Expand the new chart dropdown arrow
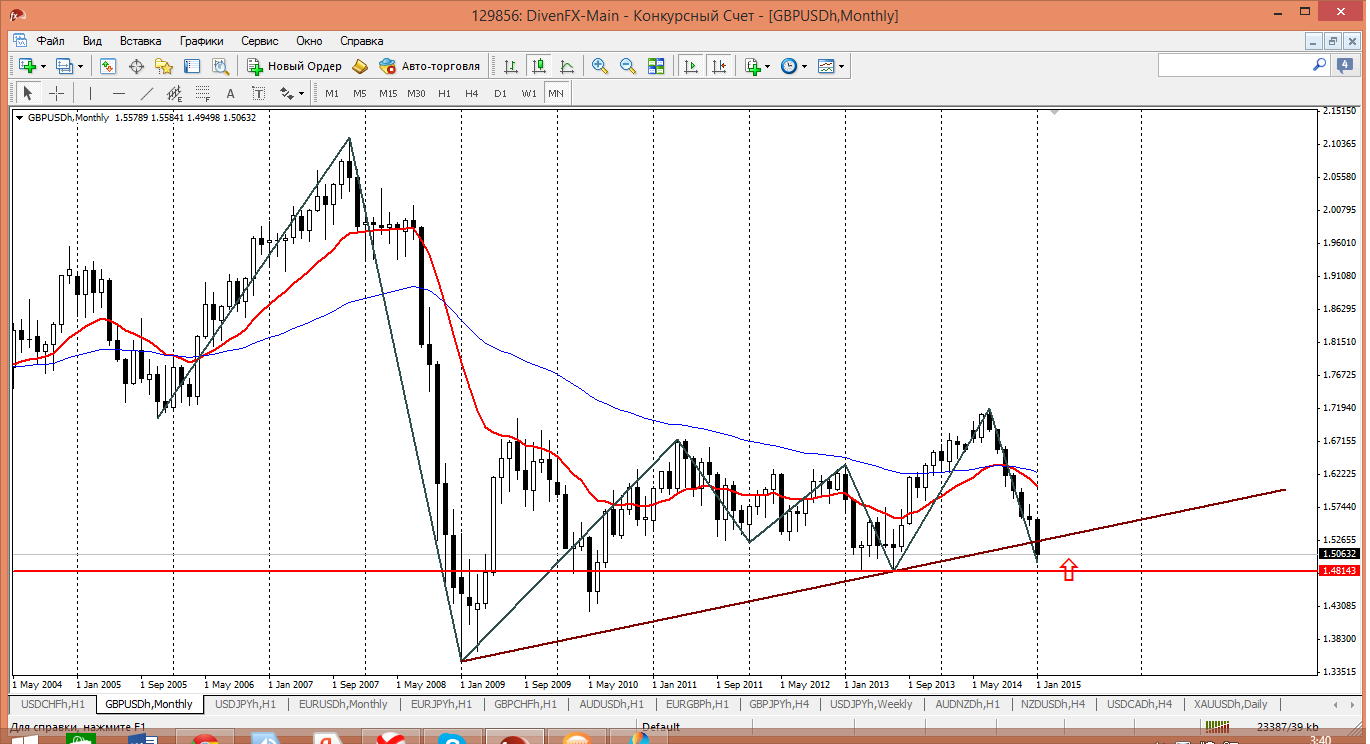This screenshot has width=1370, height=744. tap(43, 66)
